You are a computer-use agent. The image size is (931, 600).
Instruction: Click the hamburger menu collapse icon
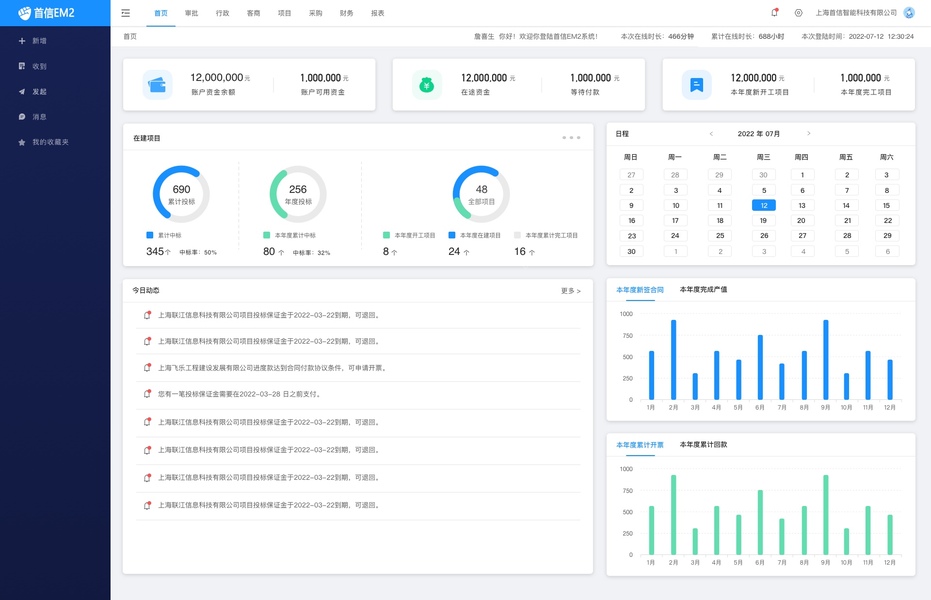click(125, 12)
